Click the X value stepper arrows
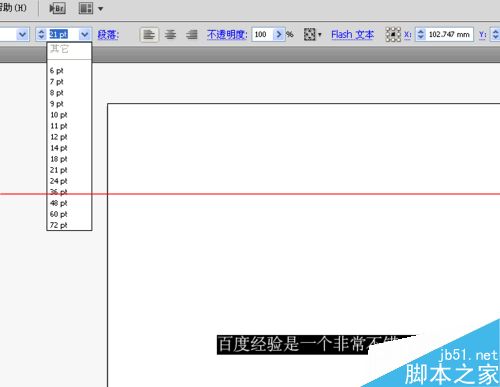 coord(421,34)
